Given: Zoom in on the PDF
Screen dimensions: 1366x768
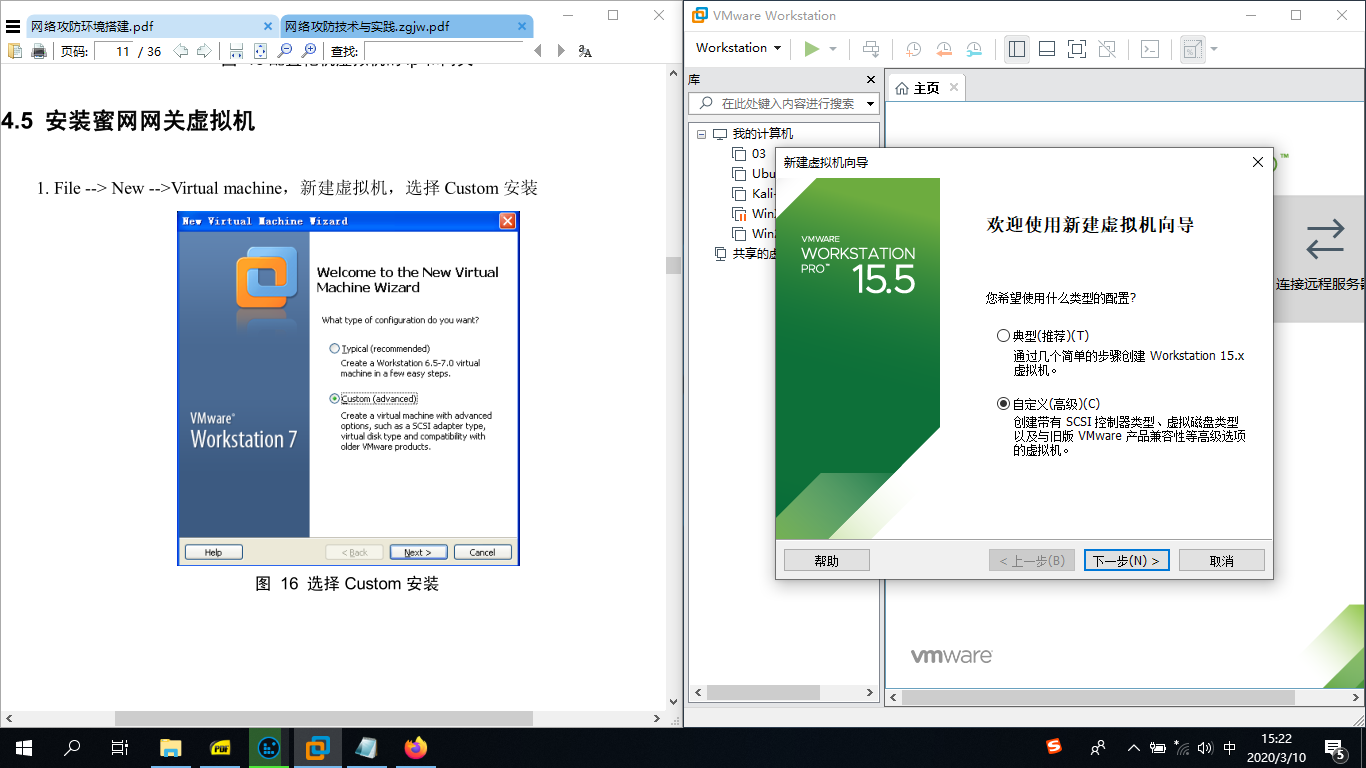Looking at the screenshot, I should click(x=309, y=51).
